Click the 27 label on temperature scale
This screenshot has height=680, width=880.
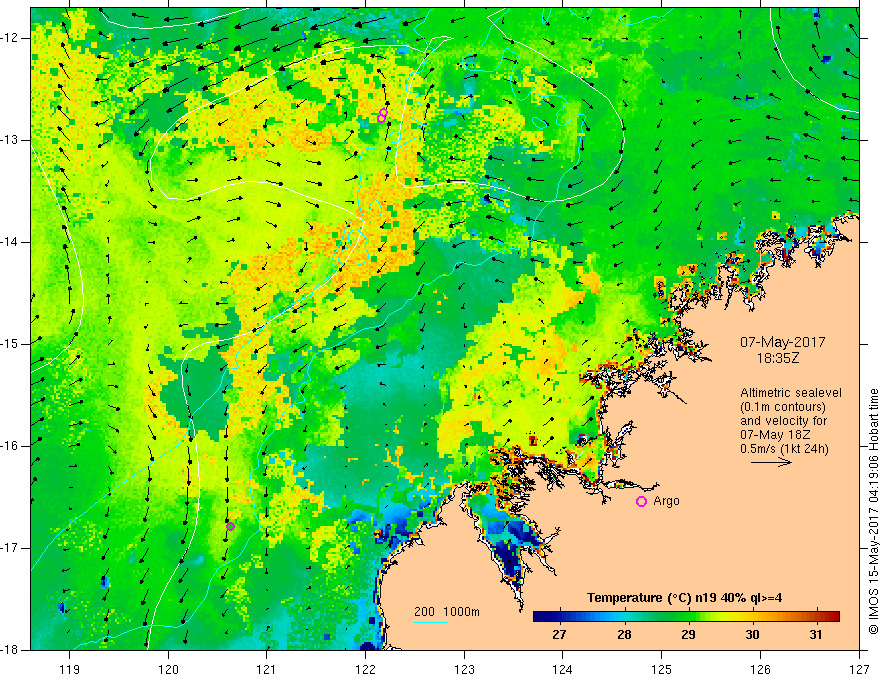pyautogui.click(x=559, y=635)
